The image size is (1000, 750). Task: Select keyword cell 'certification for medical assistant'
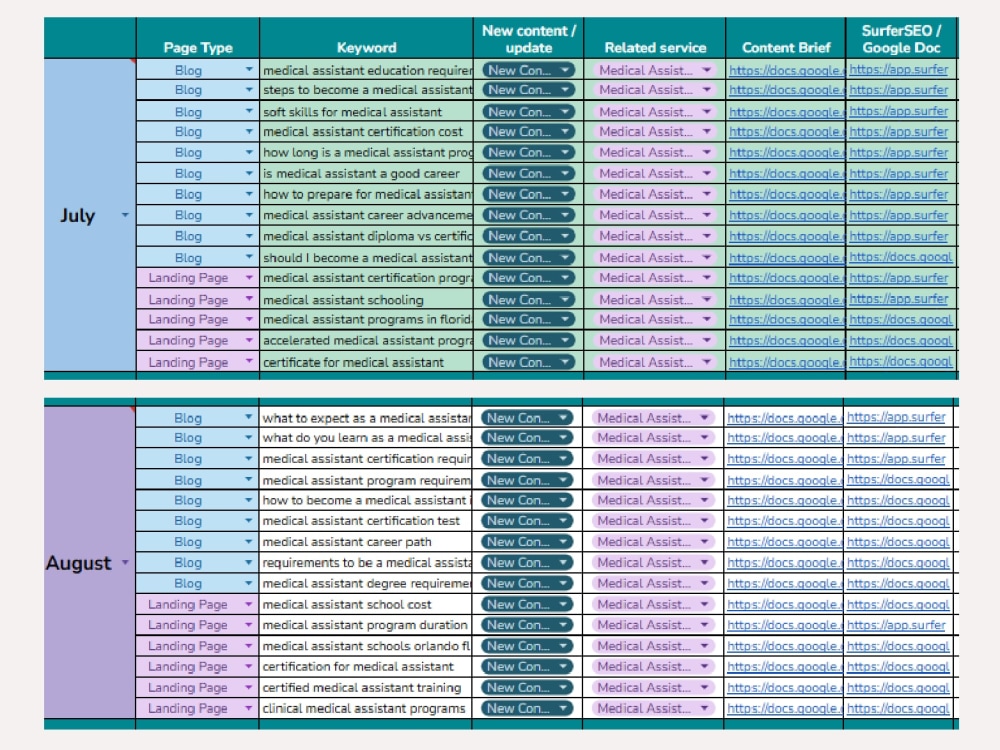(365, 666)
